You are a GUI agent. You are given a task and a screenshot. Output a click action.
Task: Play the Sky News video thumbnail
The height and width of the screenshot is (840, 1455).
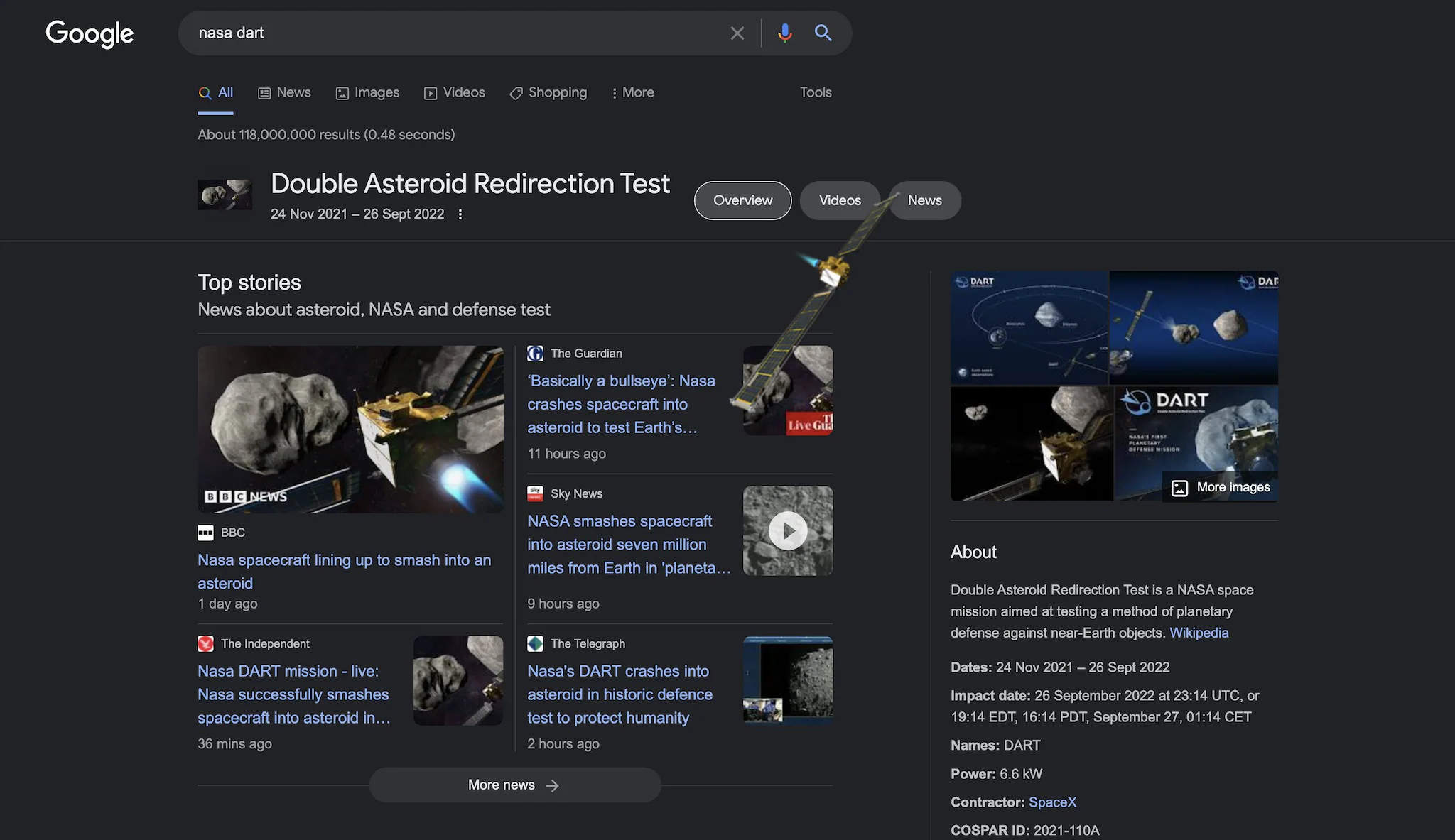point(788,530)
